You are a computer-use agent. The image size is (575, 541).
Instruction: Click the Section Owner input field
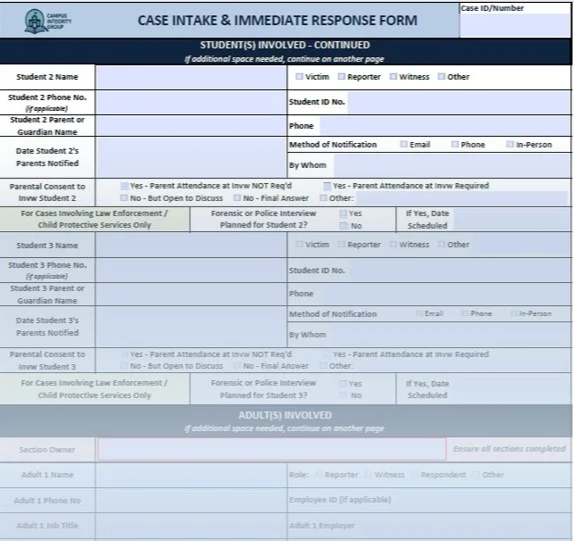pos(272,449)
